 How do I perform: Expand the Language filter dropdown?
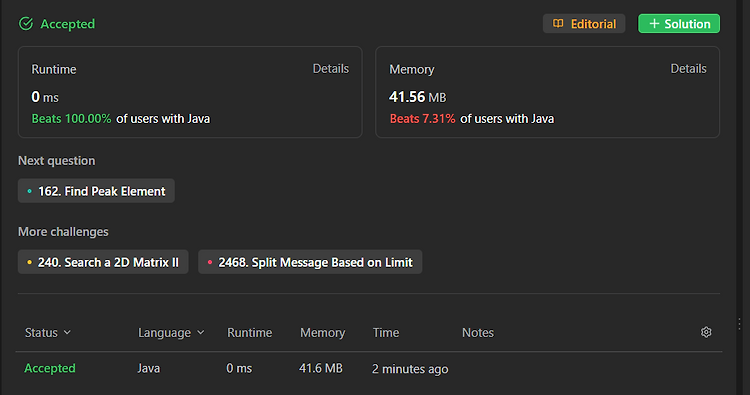coord(171,332)
